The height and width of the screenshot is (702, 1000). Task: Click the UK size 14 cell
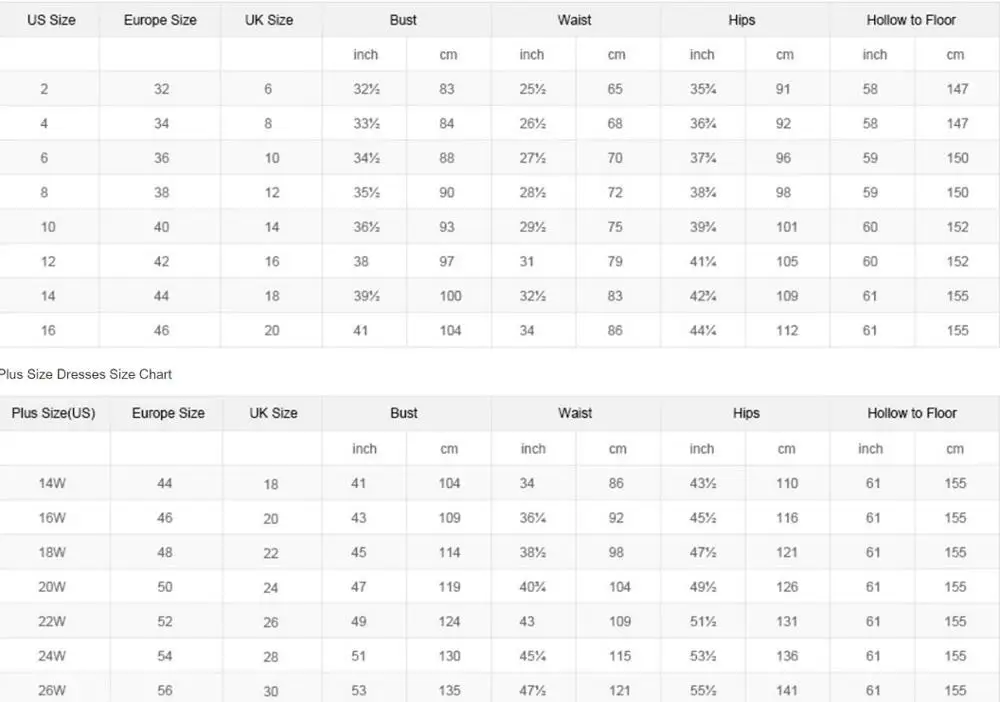[x=271, y=227]
